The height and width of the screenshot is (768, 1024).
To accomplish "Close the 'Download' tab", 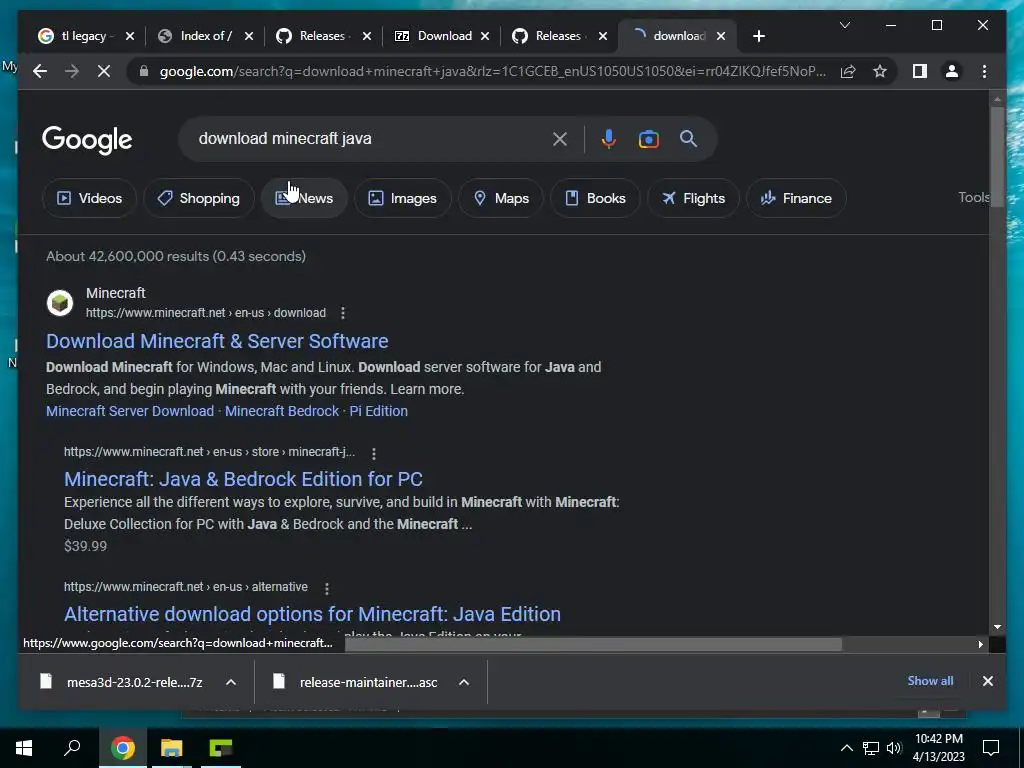I will click(485, 36).
